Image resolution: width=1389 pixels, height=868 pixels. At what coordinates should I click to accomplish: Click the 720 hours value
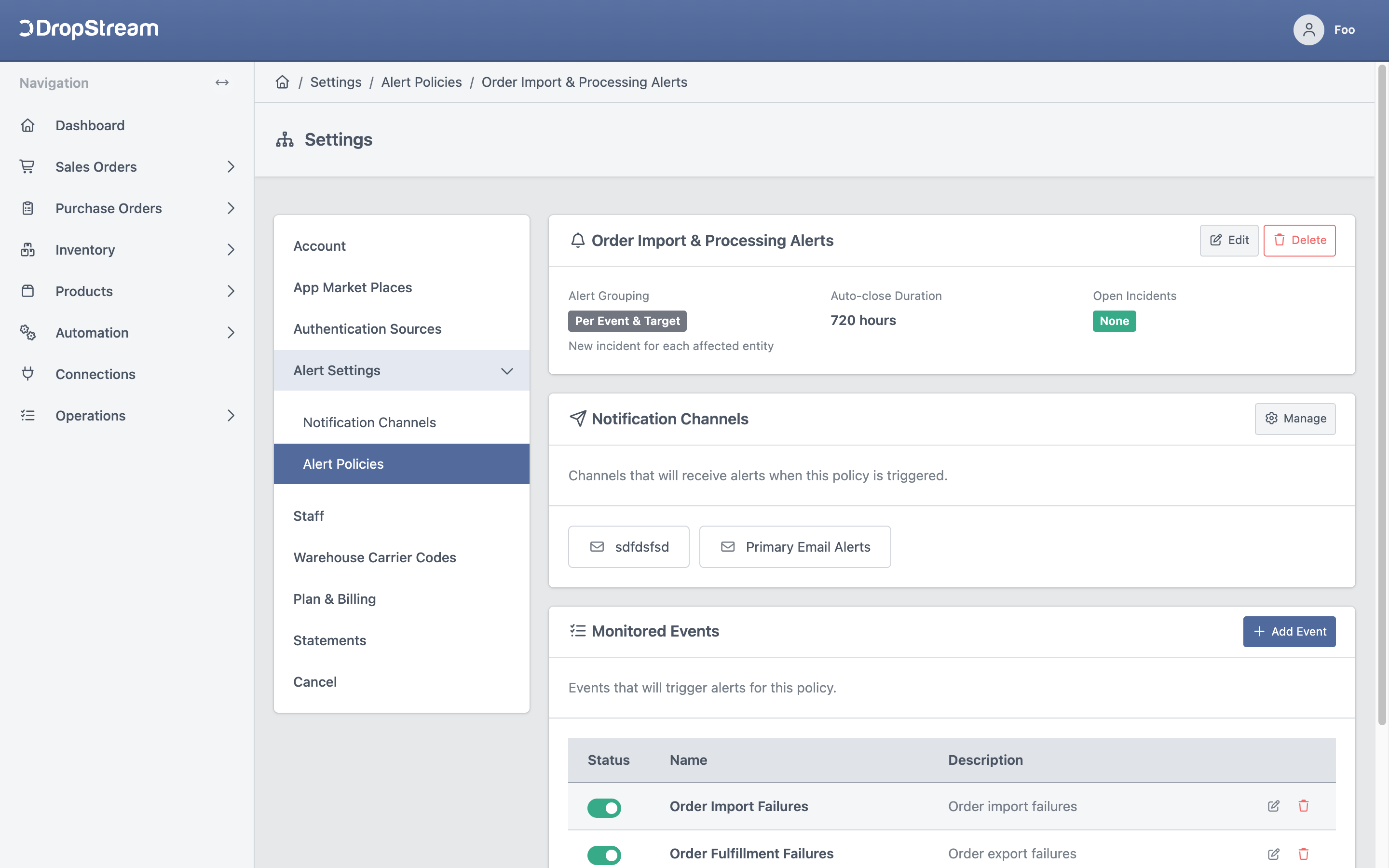[x=863, y=320]
